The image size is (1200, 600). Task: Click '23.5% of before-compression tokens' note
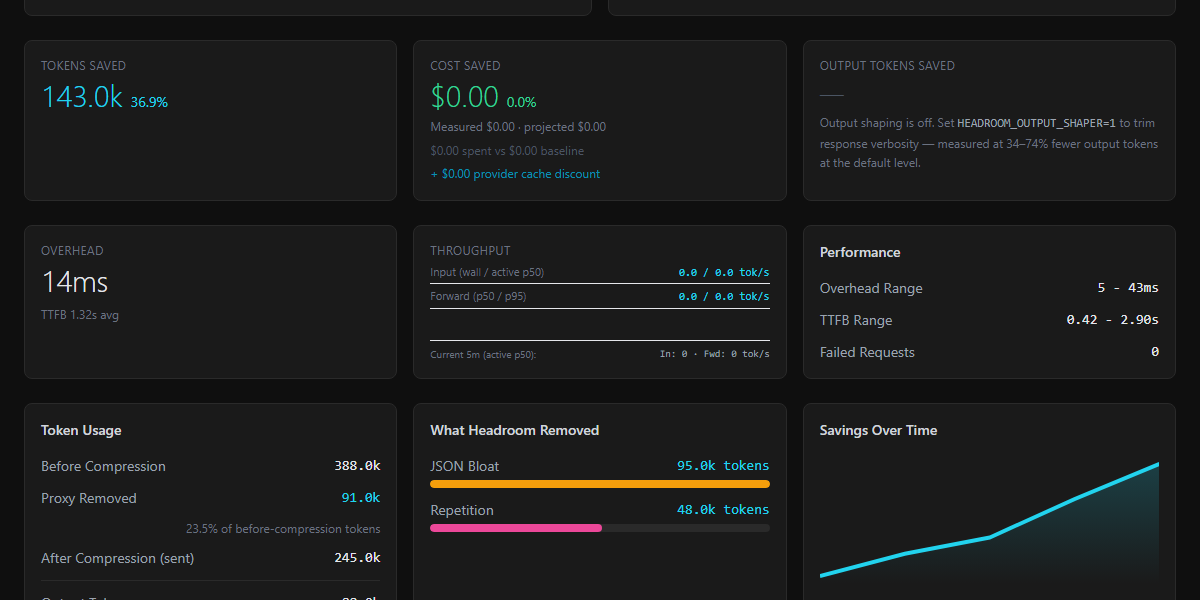click(x=283, y=528)
